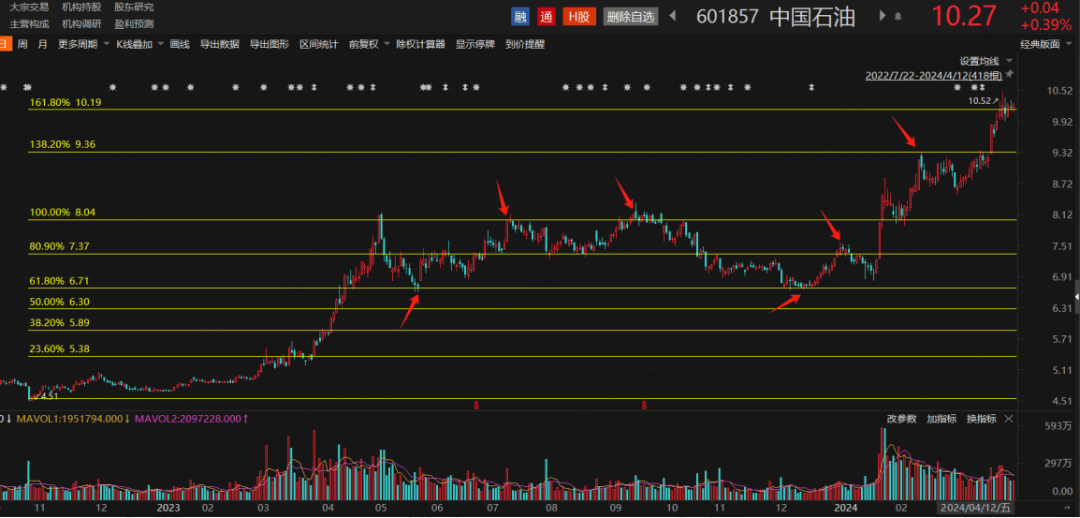Image resolution: width=1080 pixels, height=518 pixels.
Task: Click the pin icon beside date range
Action: (1009, 75)
